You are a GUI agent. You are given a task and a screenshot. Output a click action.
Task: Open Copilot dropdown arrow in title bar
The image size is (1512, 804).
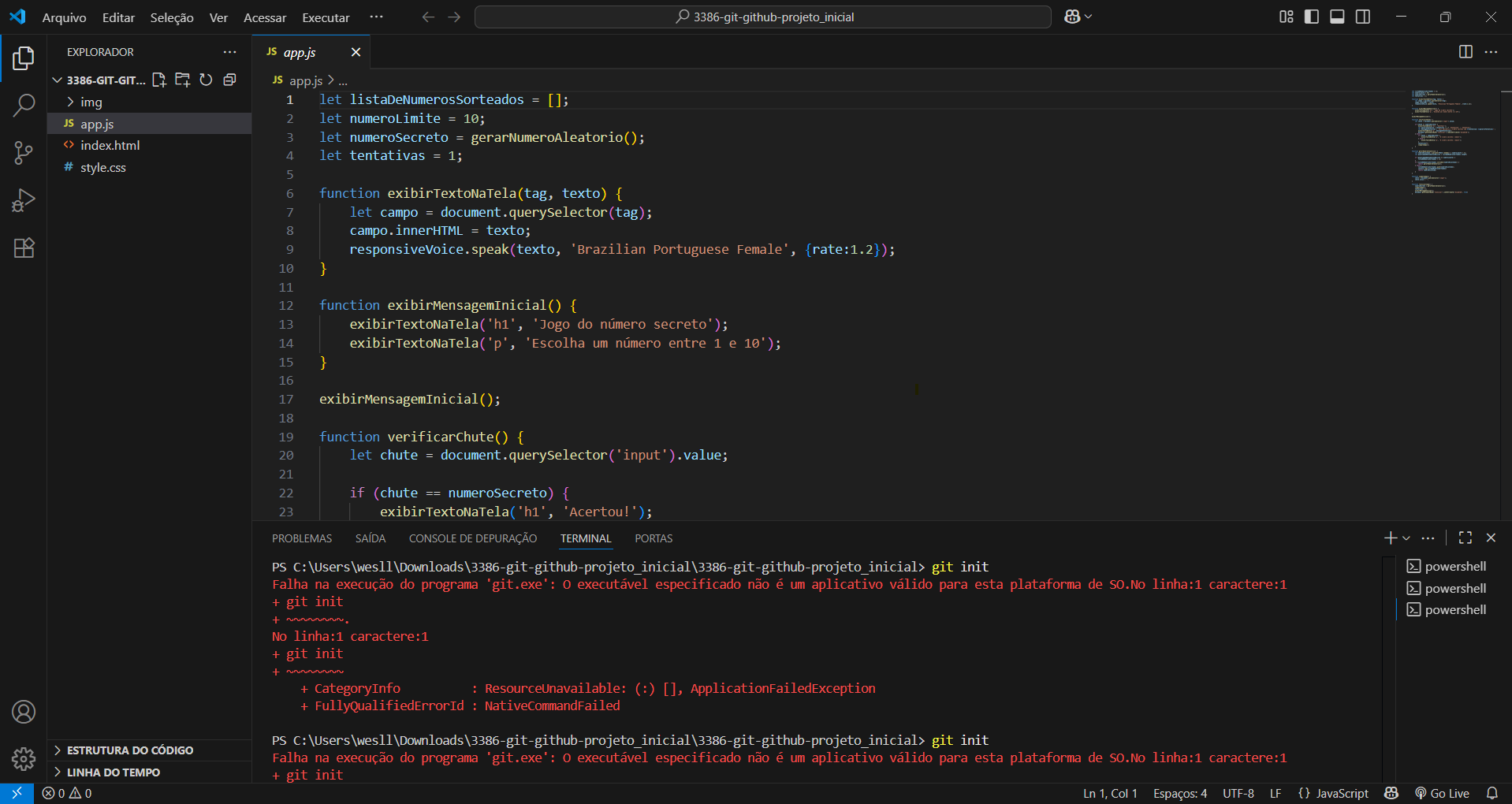point(1089,17)
